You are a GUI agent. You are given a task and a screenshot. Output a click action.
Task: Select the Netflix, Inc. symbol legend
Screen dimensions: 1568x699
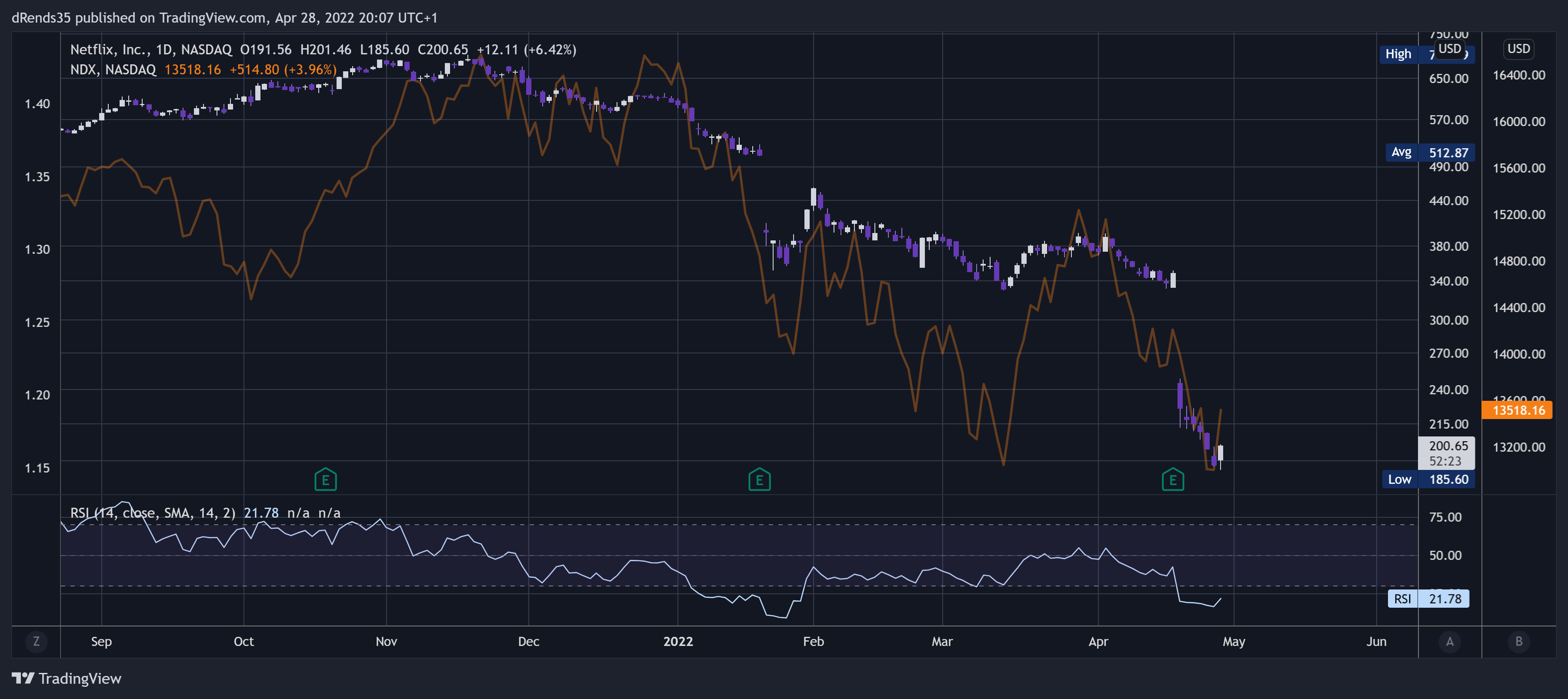(151, 49)
